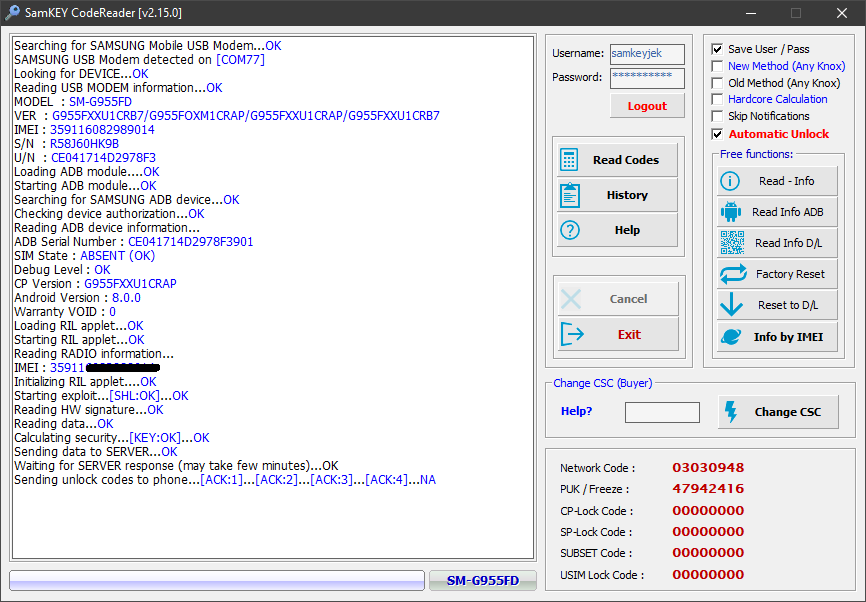Screen dimensions: 866x602
Task: Click the Factory Reset button label
Action: 790,274
